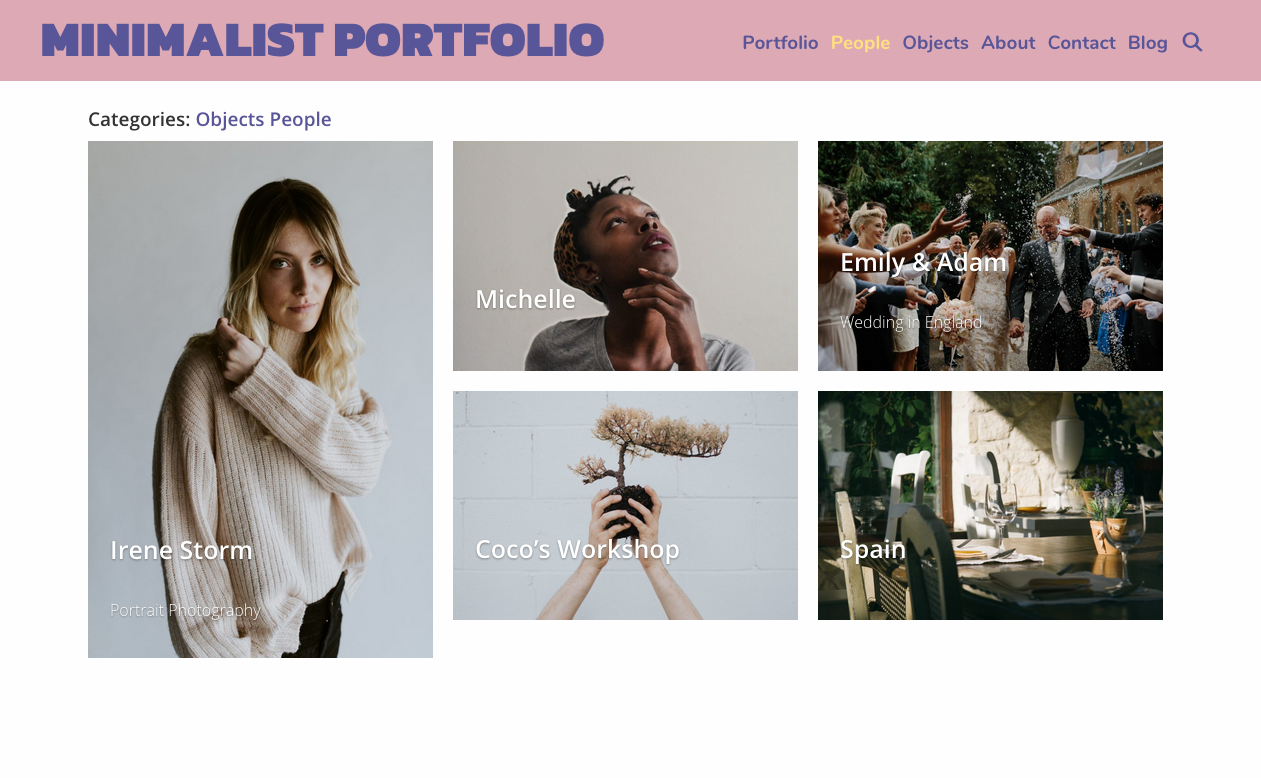Open the Michelle portfolio thumbnail
The image size is (1261, 778).
625,256
